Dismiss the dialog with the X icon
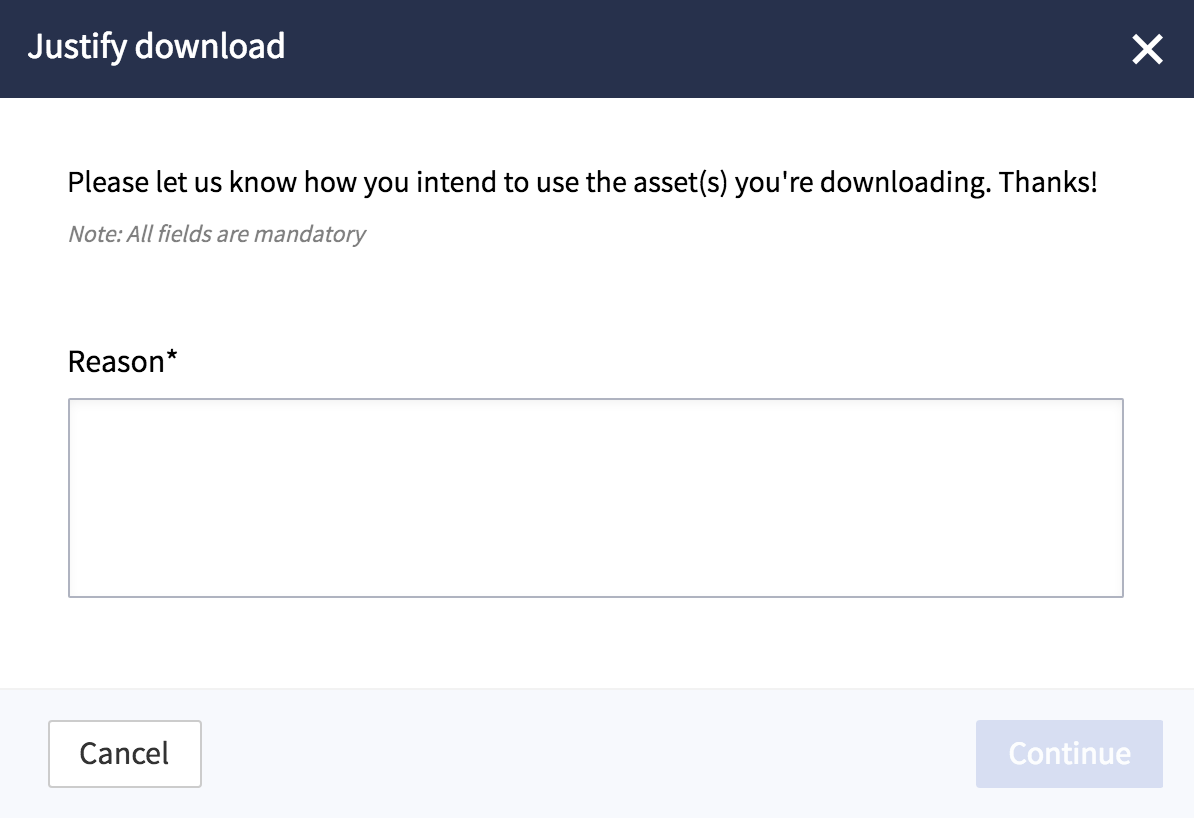Screen dimensions: 1194x818 pyautogui.click(x=1147, y=50)
